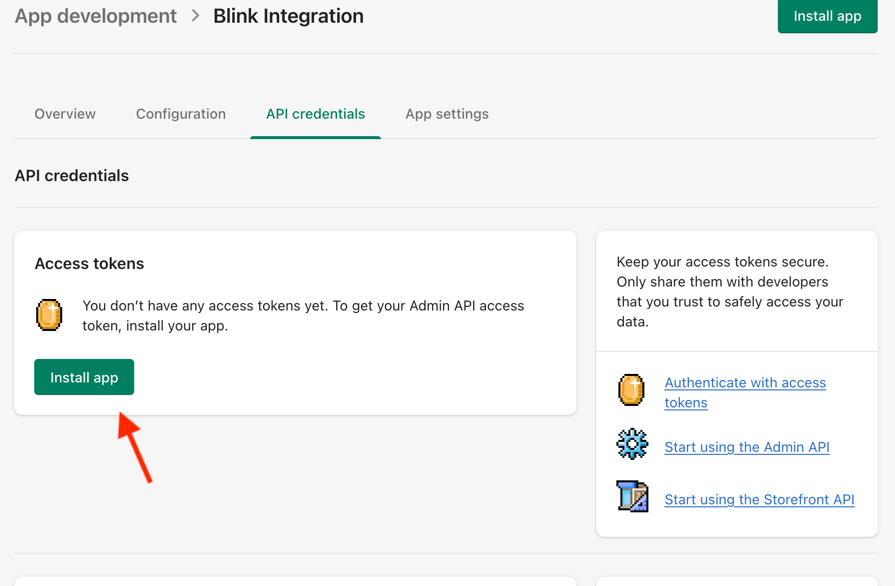Click Install app button in Access tokens card
This screenshot has height=586, width=895.
click(x=84, y=377)
